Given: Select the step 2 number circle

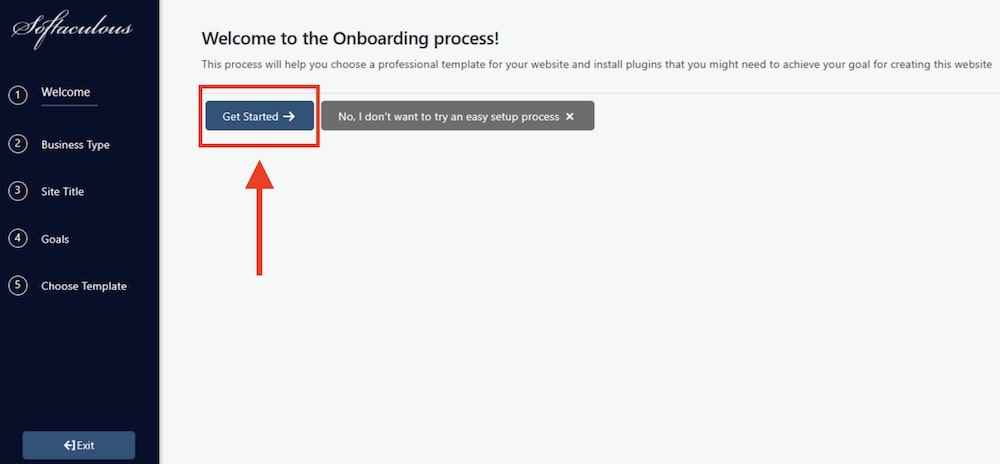Looking at the screenshot, I should [x=17, y=144].
